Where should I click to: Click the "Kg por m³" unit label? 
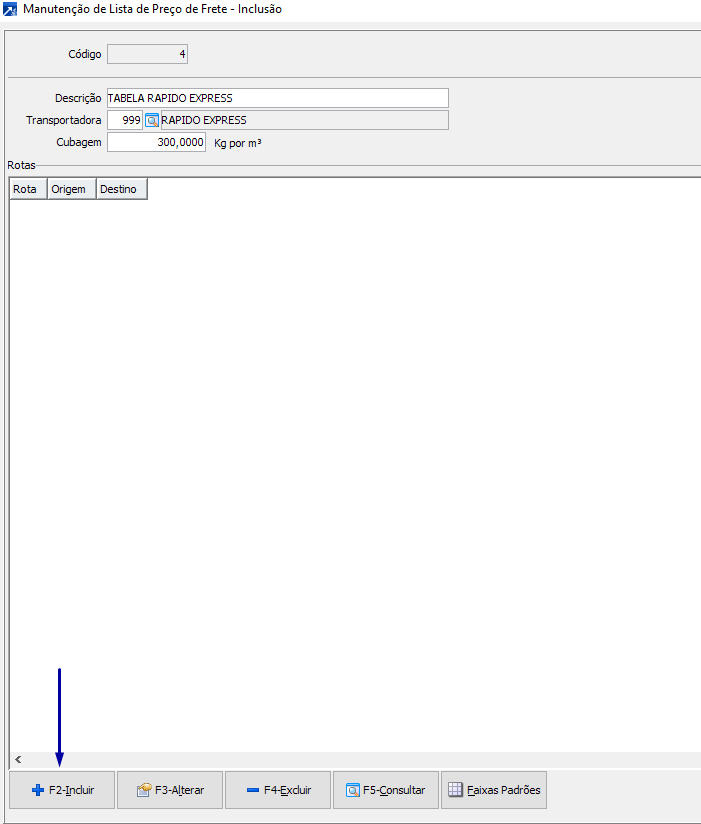coord(238,143)
